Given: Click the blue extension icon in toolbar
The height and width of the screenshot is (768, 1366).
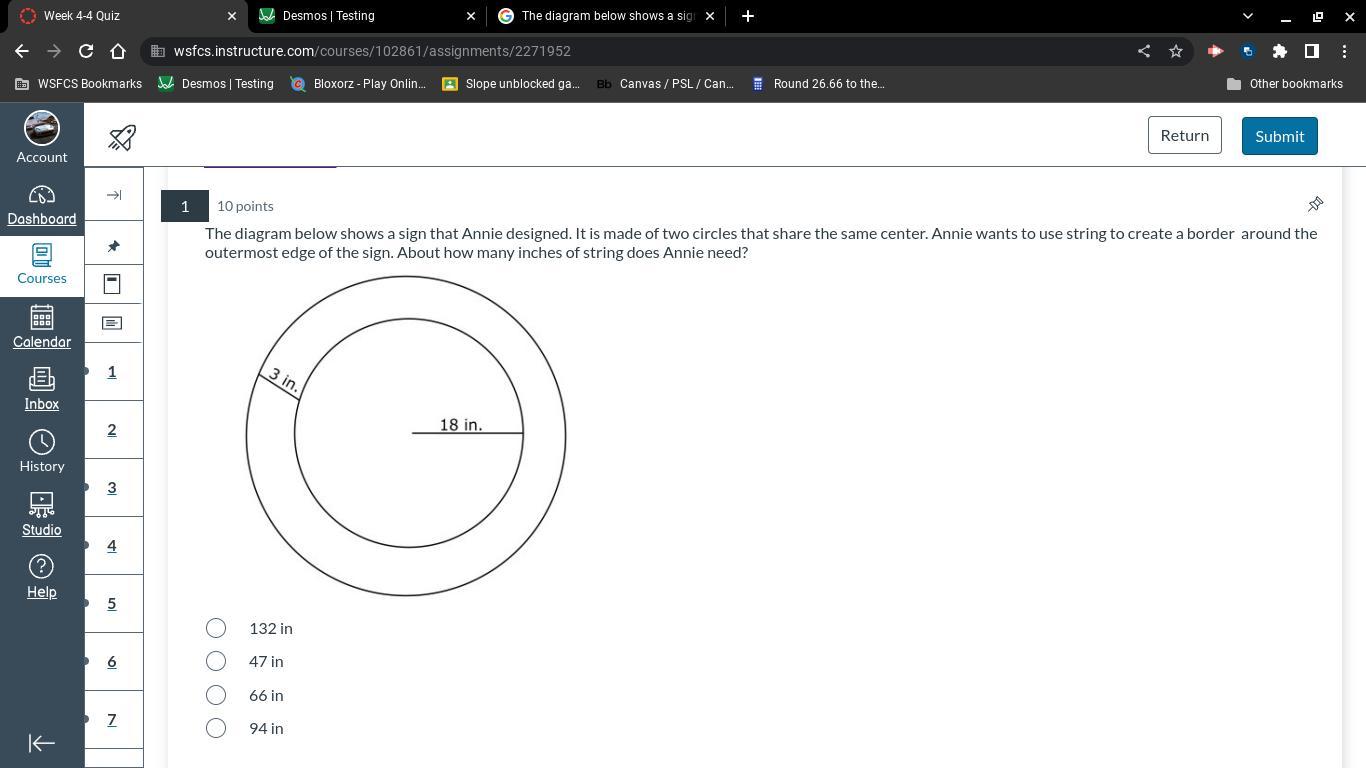Looking at the screenshot, I should [1248, 51].
